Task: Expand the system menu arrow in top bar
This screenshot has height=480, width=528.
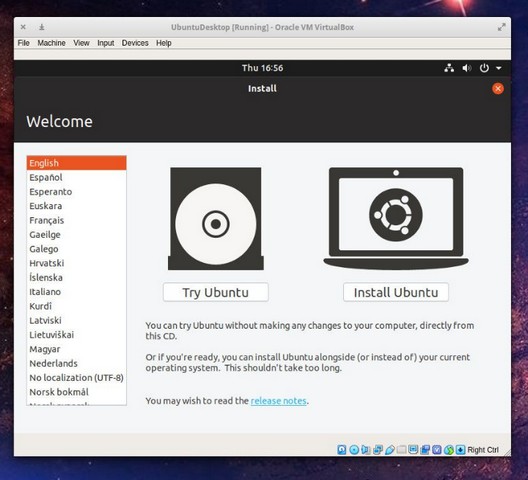Action: [499, 68]
